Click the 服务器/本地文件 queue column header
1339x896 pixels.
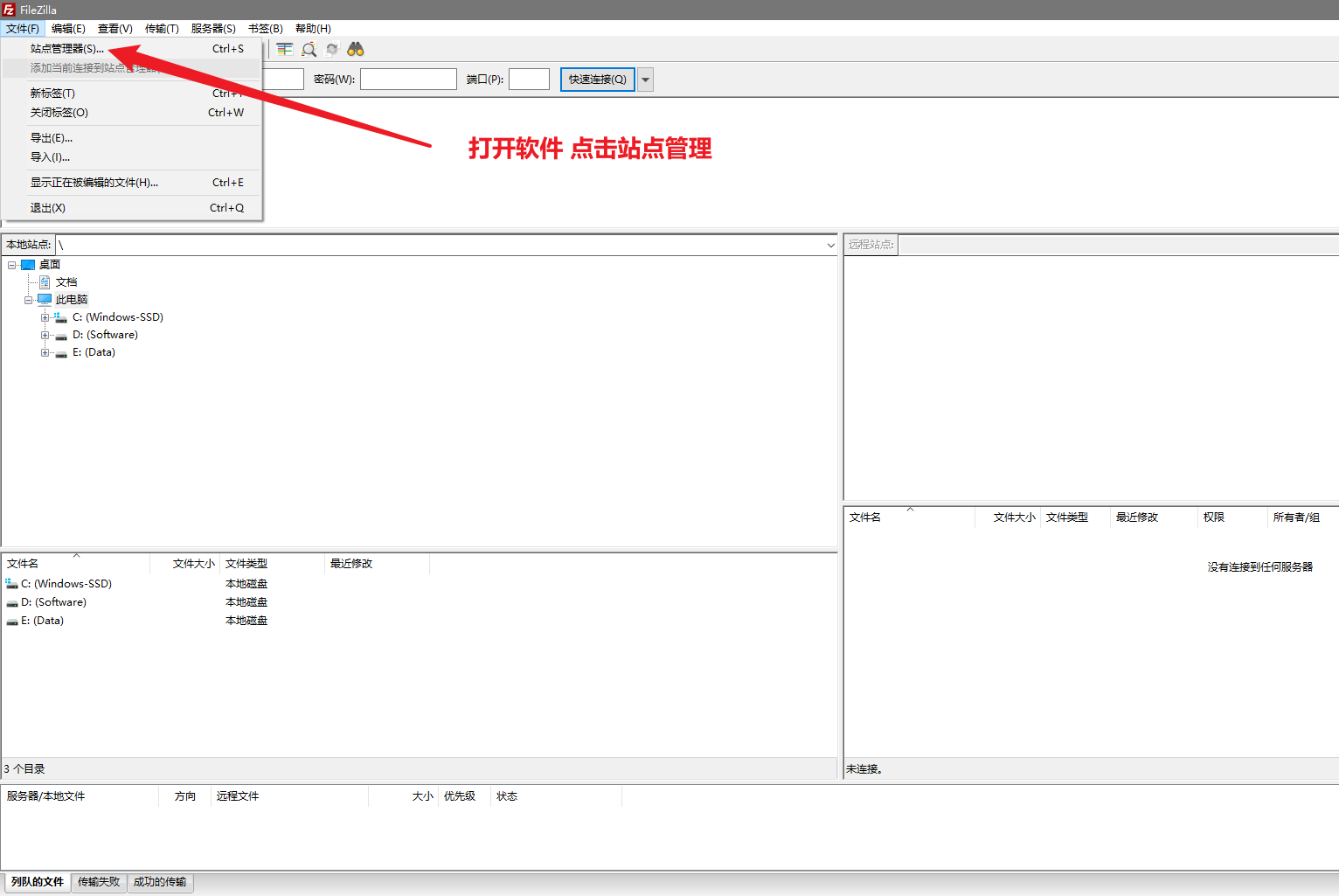[x=80, y=796]
